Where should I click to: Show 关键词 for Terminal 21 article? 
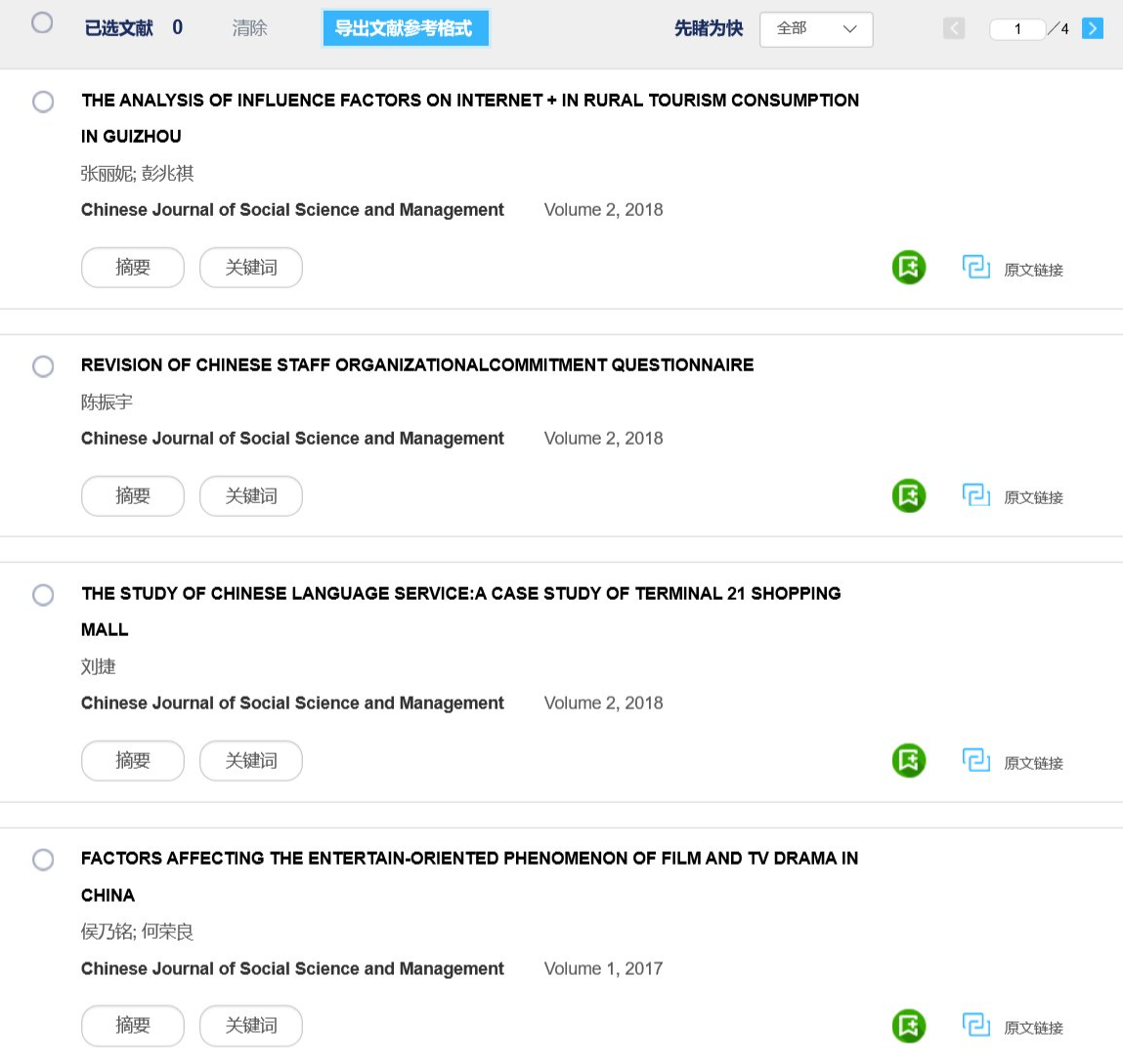250,761
